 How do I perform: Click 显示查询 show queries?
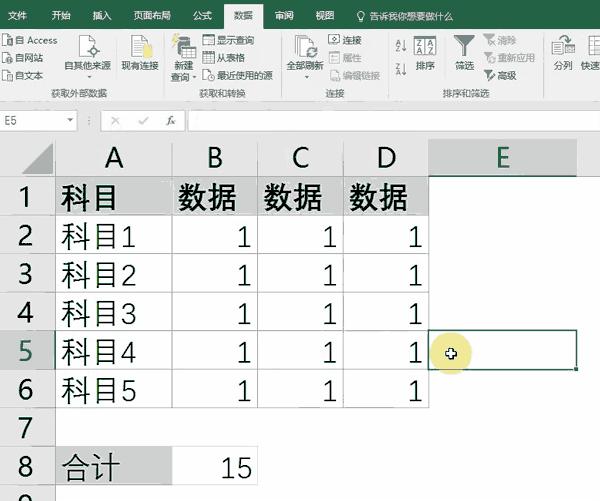pyautogui.click(x=228, y=40)
